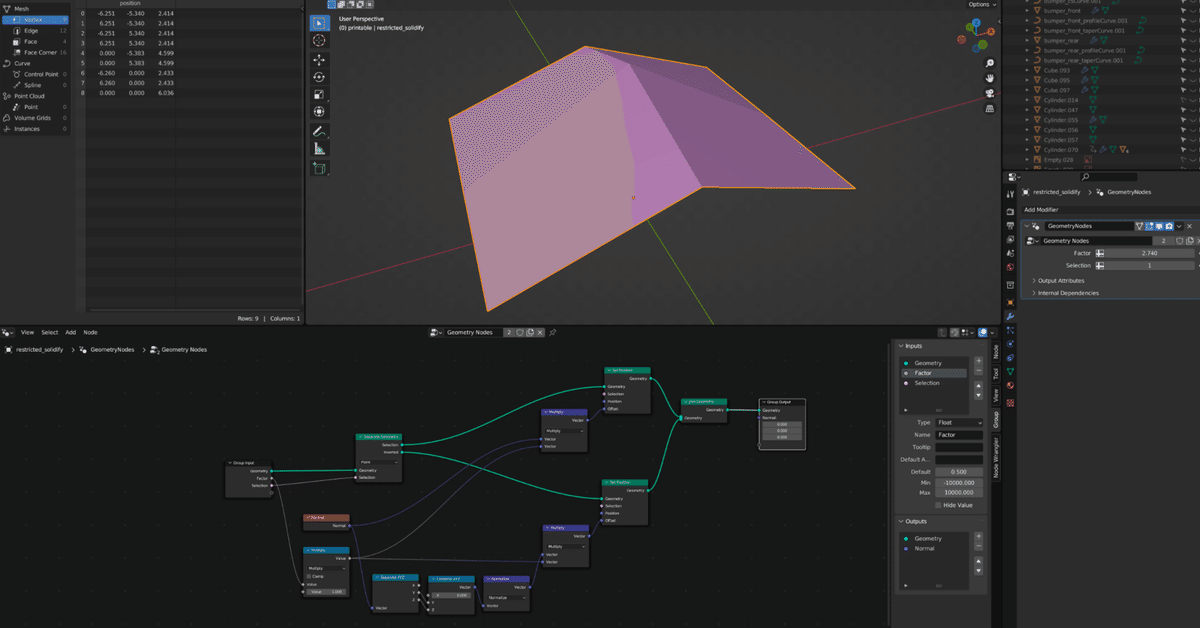
Task: Adjust the Default value field for Factor
Action: click(959, 471)
